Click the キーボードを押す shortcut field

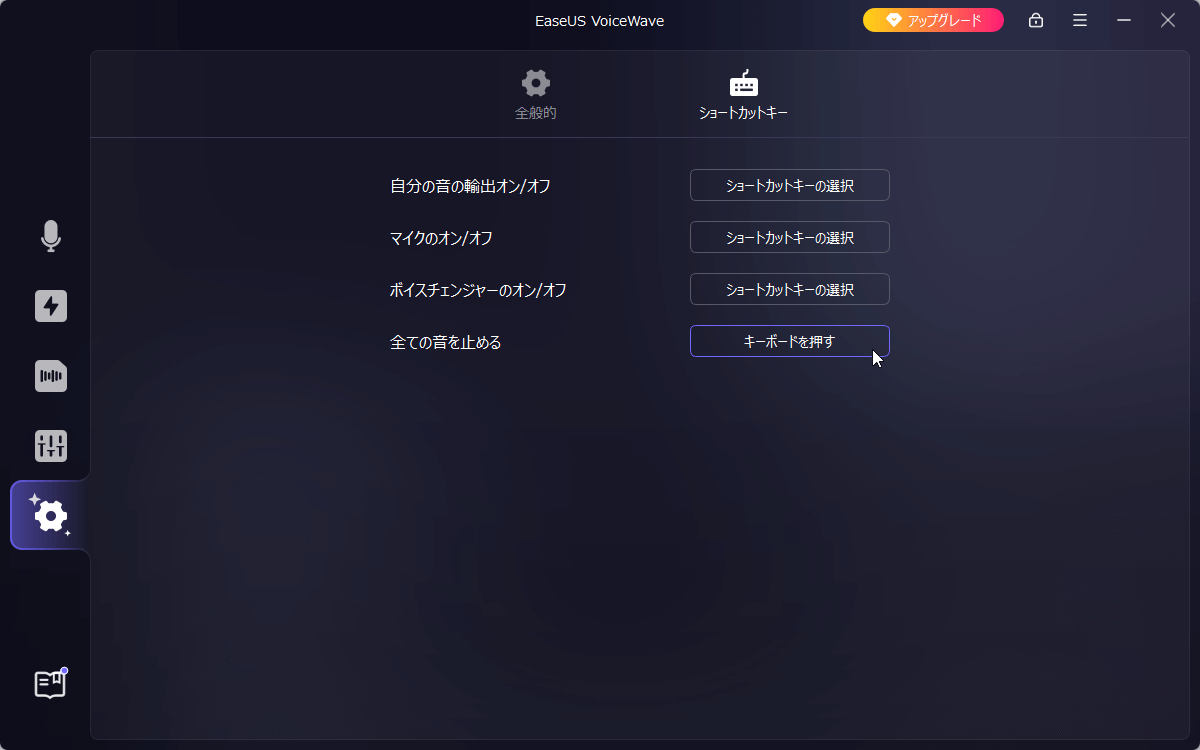[789, 341]
